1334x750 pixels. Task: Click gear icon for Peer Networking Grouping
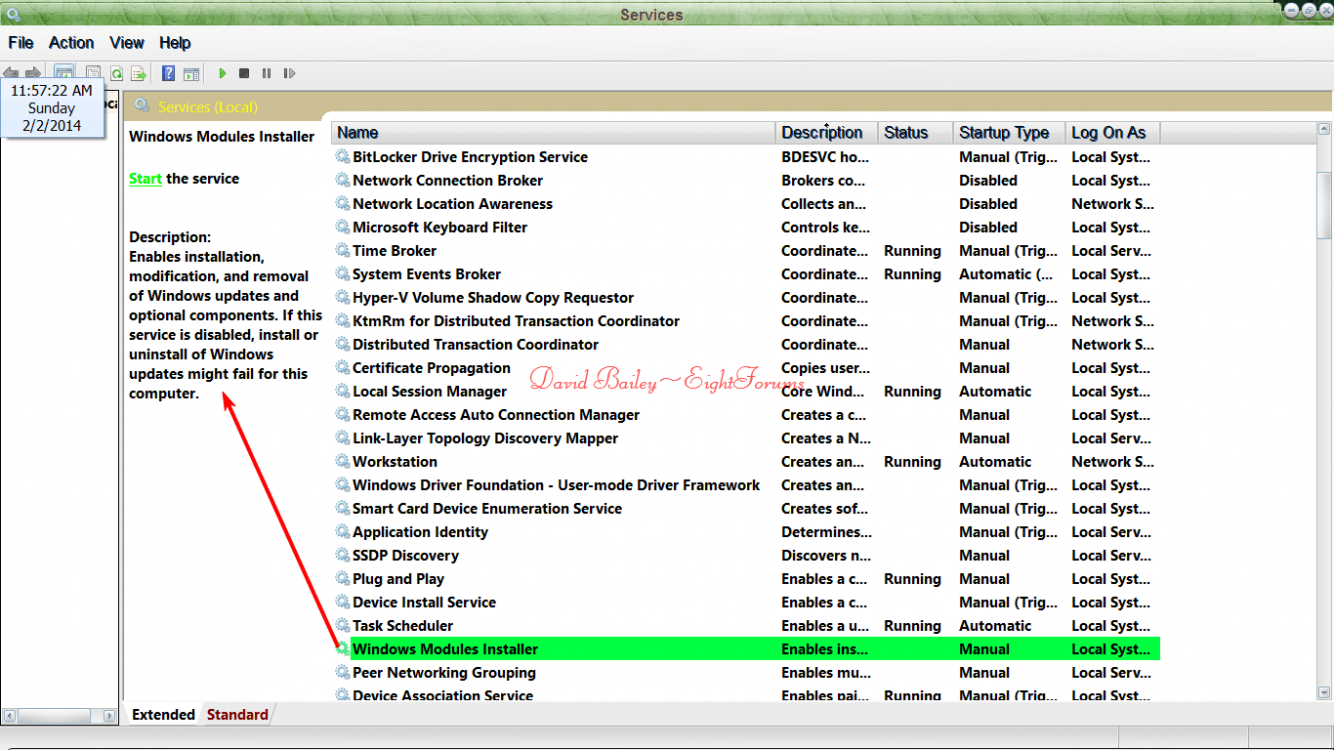pos(343,673)
